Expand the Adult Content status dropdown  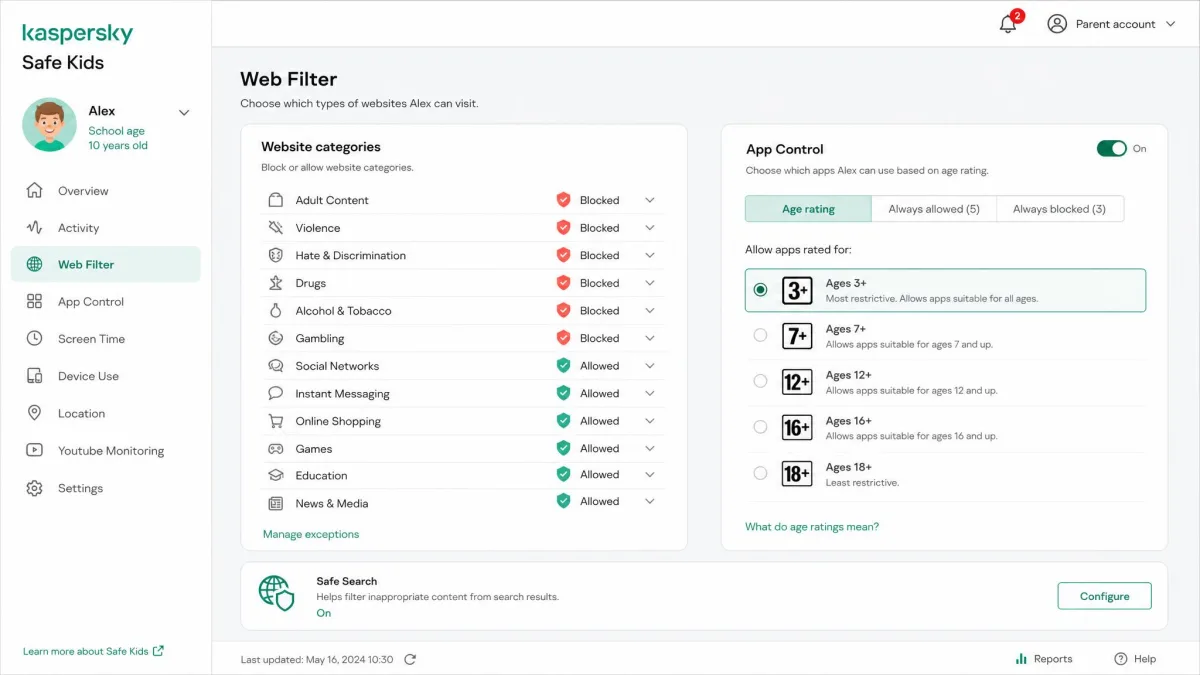pos(650,200)
